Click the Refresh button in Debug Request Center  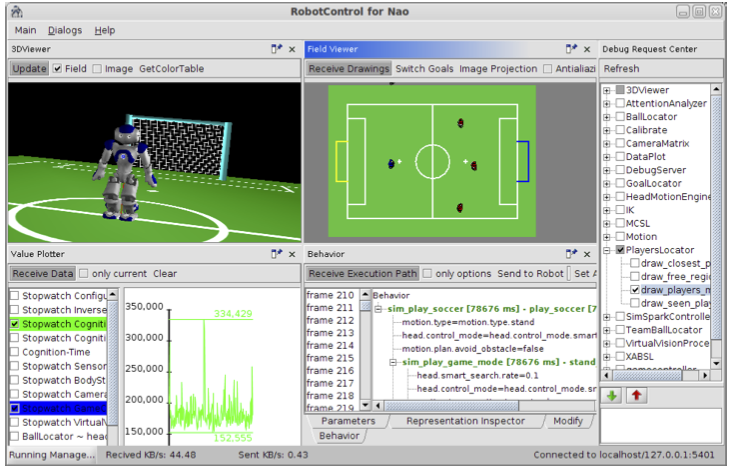point(621,68)
